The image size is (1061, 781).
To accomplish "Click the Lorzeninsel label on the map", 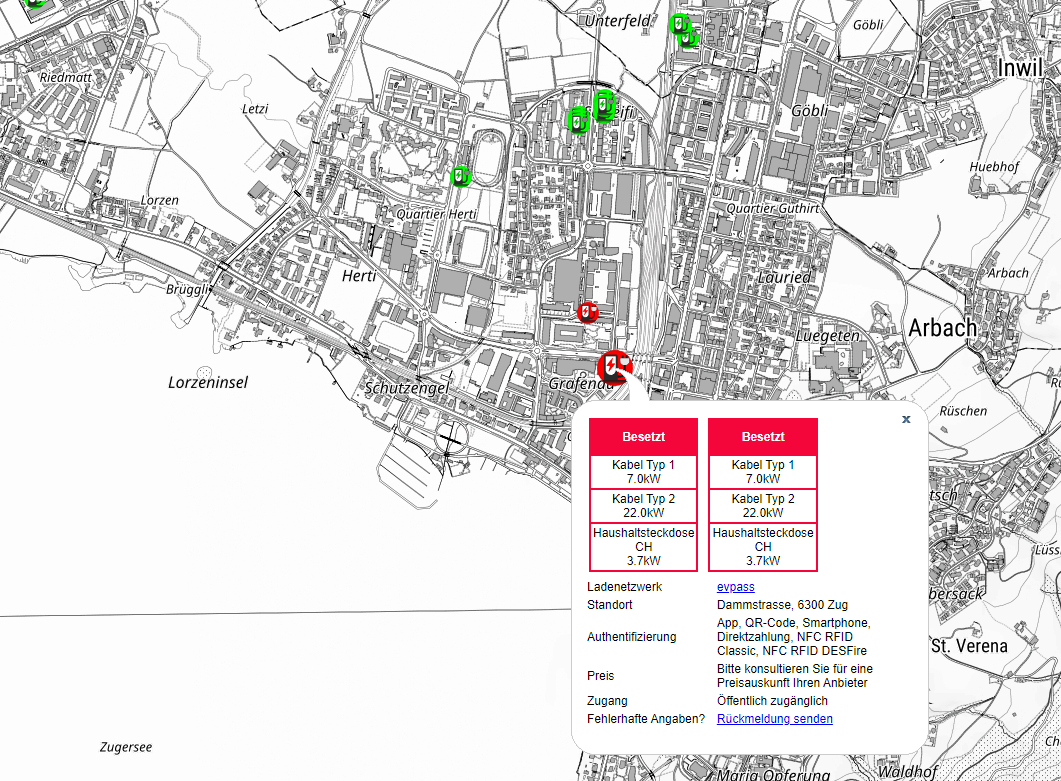I will [x=208, y=382].
